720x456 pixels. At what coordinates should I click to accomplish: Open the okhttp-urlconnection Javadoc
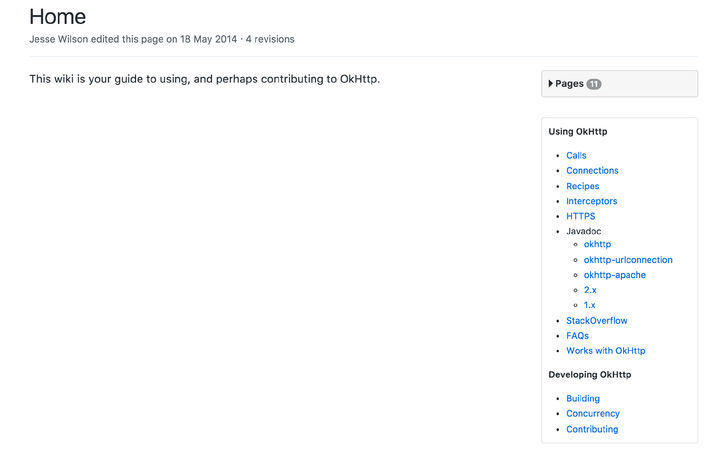tap(628, 260)
